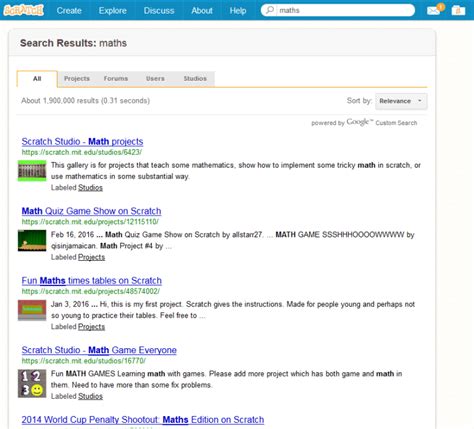Open Scratch Studio - Math Game Everyone
Screen dimensions: 474x429
tap(99, 350)
